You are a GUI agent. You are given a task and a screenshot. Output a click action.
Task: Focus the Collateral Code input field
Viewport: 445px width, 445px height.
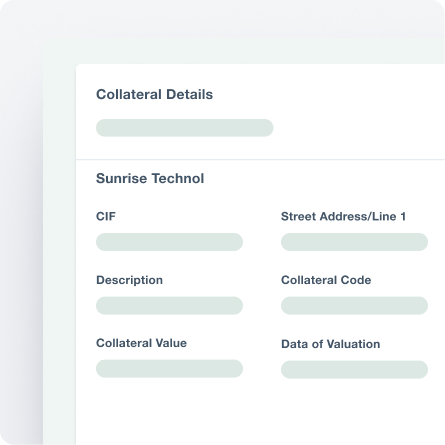click(354, 306)
